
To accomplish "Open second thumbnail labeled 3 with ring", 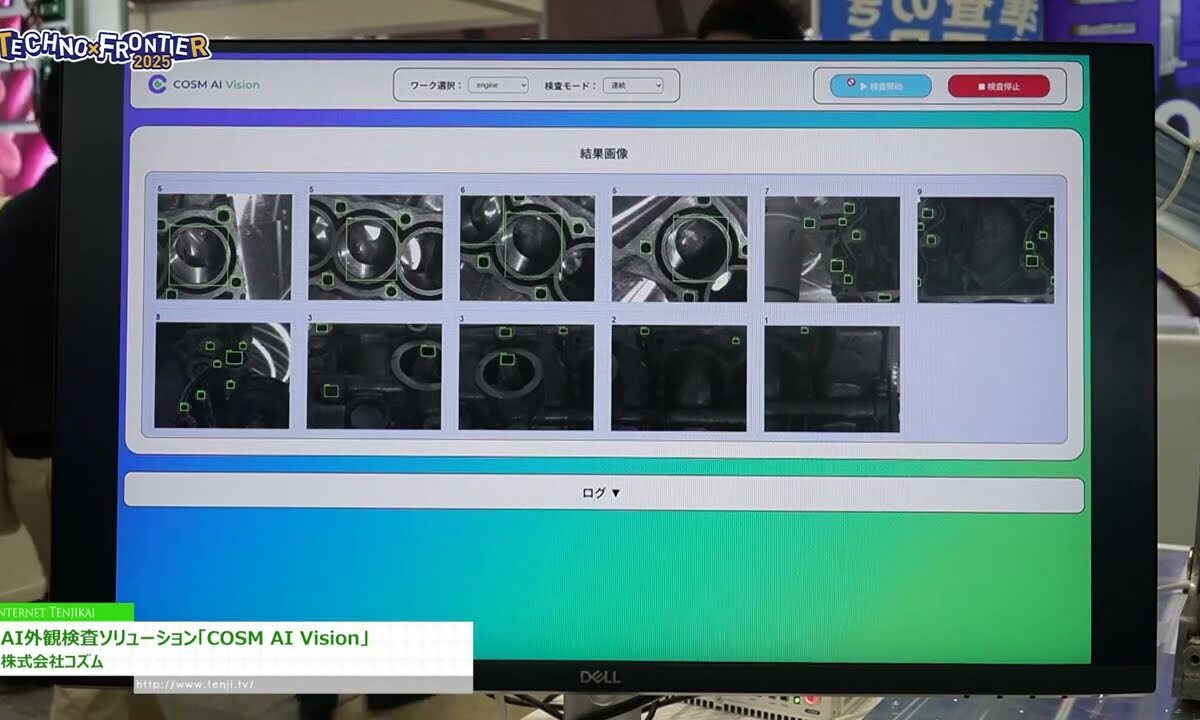I will [x=526, y=377].
